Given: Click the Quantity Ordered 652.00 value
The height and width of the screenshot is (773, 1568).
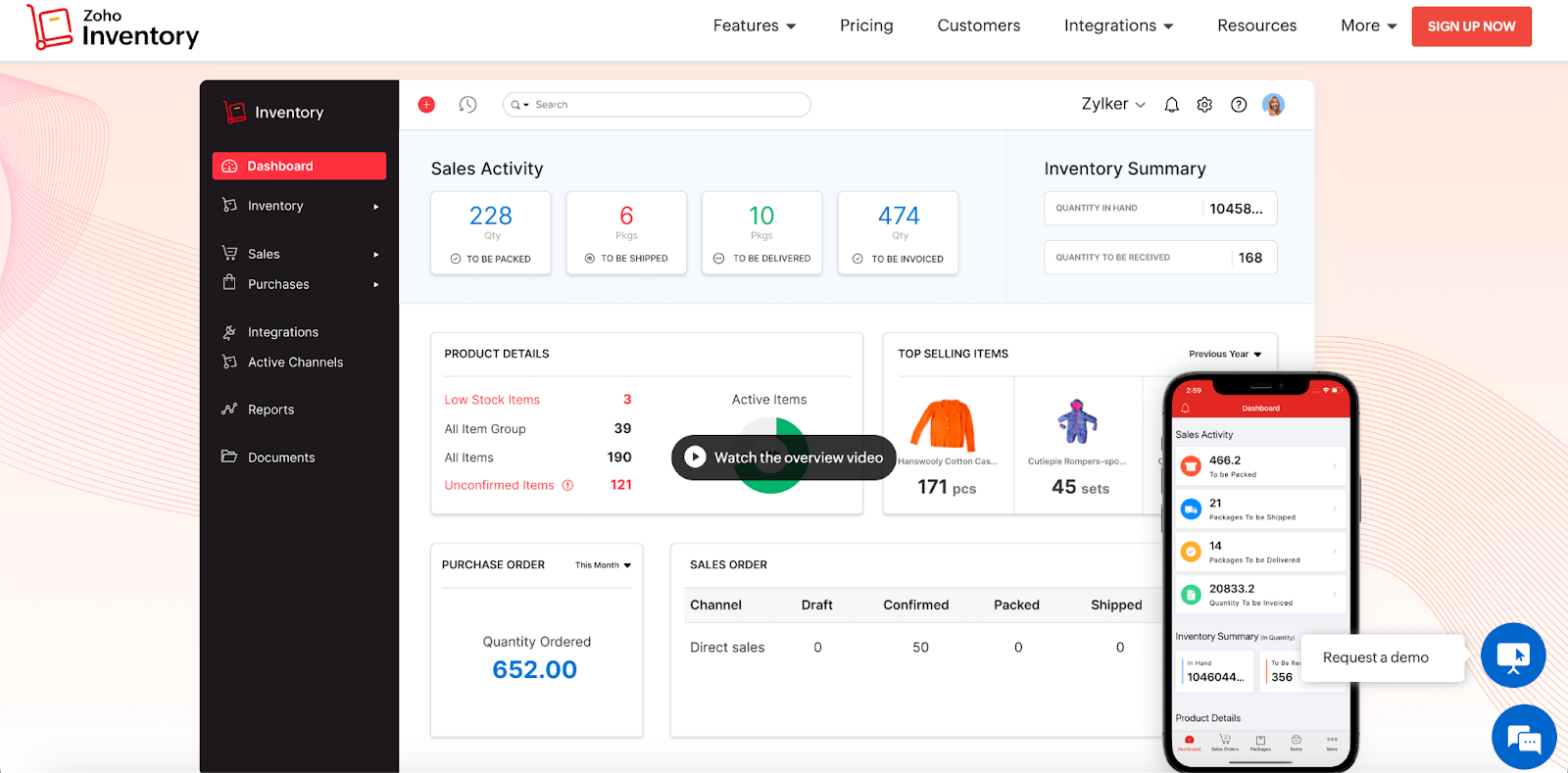Looking at the screenshot, I should (535, 670).
